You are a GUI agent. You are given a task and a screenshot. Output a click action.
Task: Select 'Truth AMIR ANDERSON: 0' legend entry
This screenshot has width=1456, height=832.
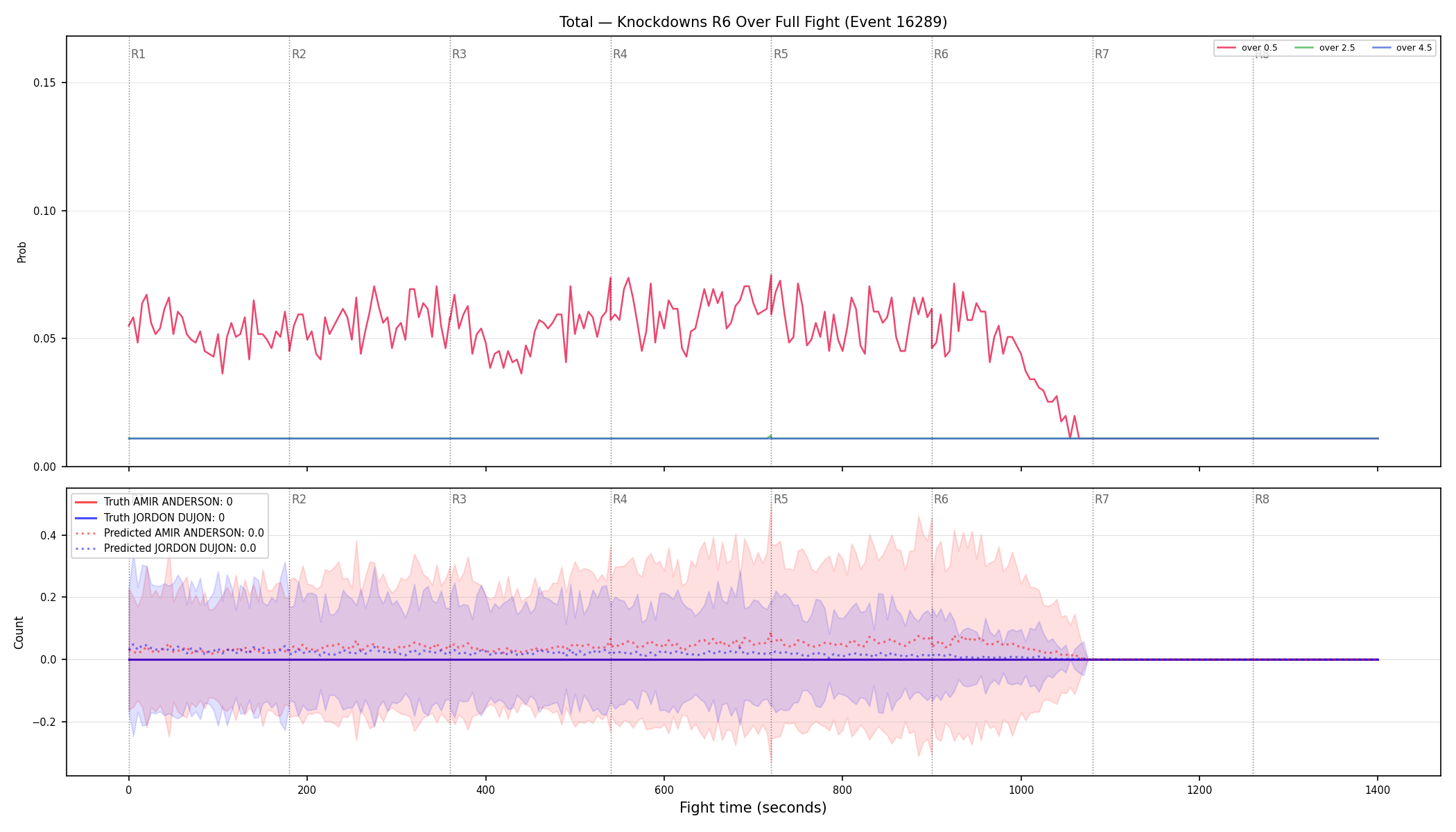pos(154,502)
